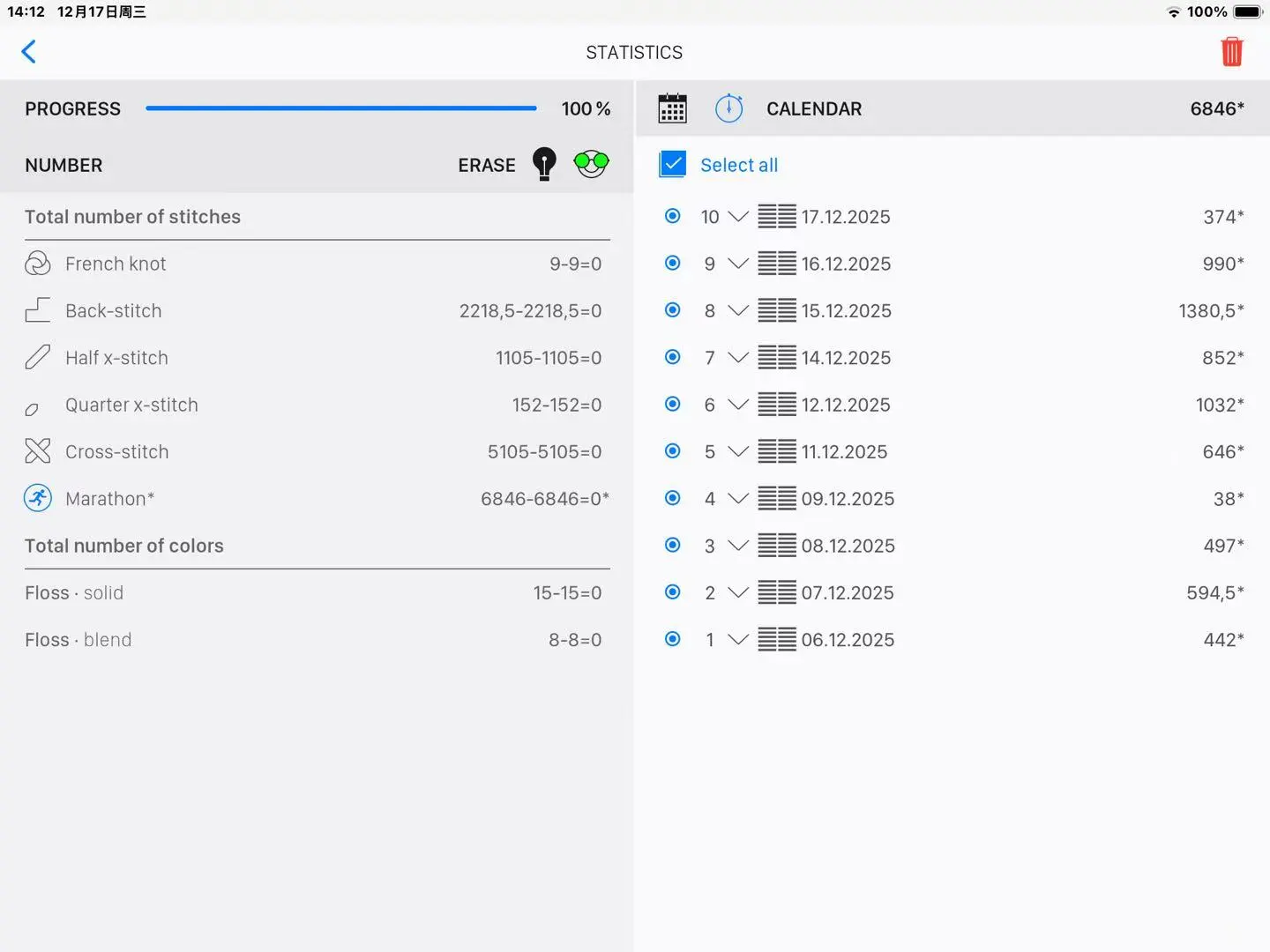
Task: Open details list icon for 16.12.2025
Action: [x=777, y=264]
